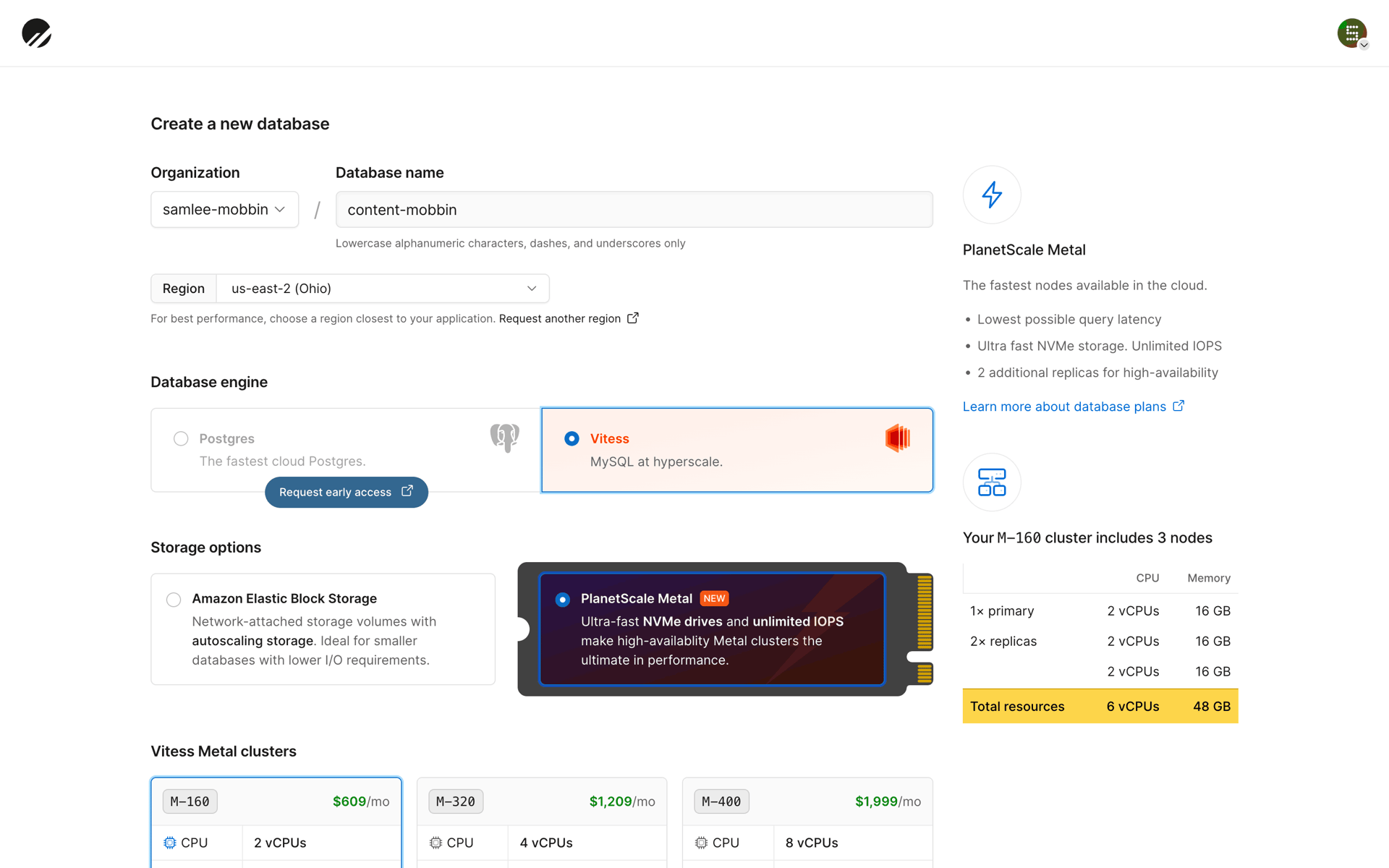The image size is (1389, 868).
Task: Click the Amazon Elastic Block Storage card
Action: pos(323,629)
